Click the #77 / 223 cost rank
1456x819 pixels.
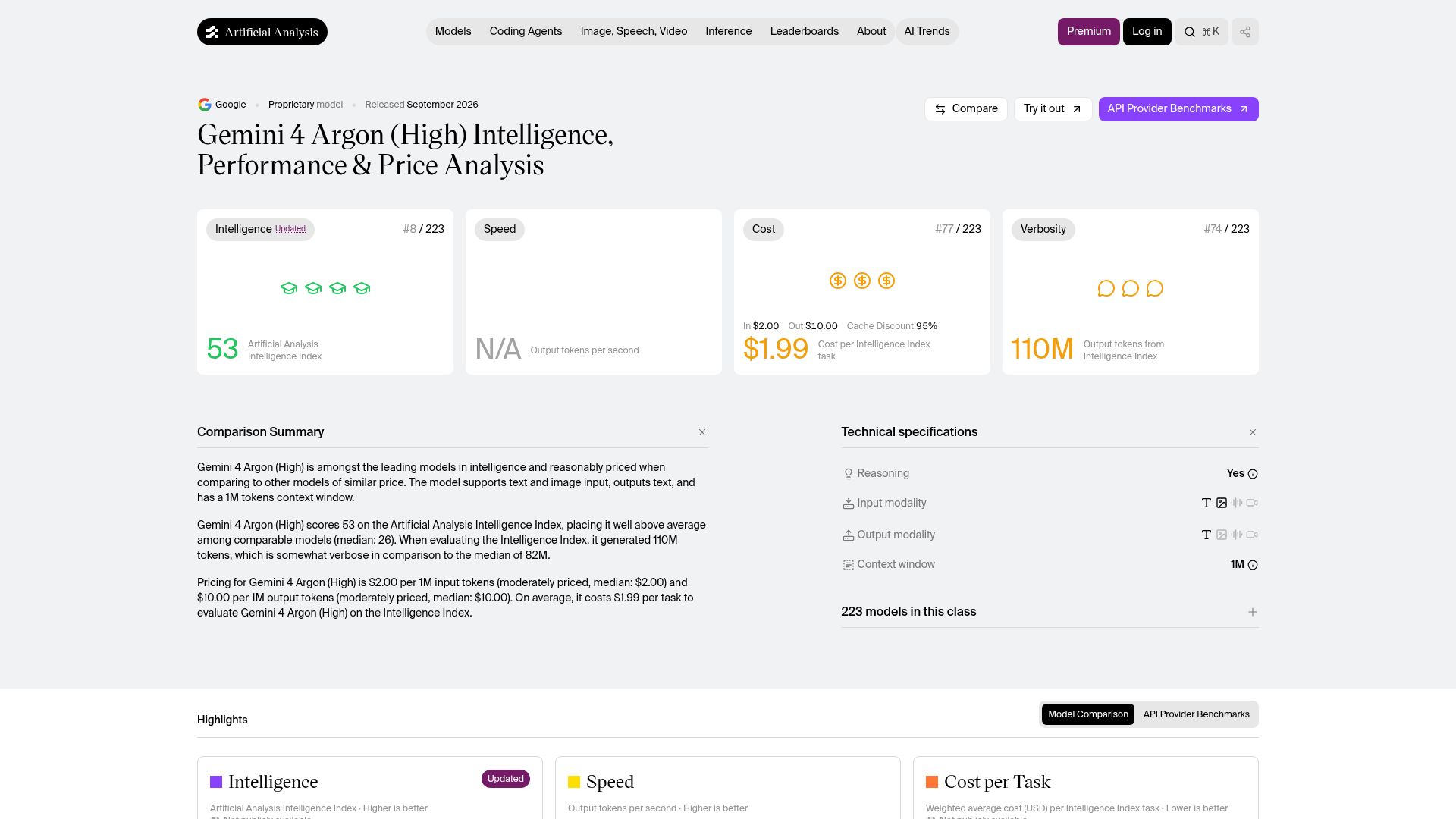[959, 229]
